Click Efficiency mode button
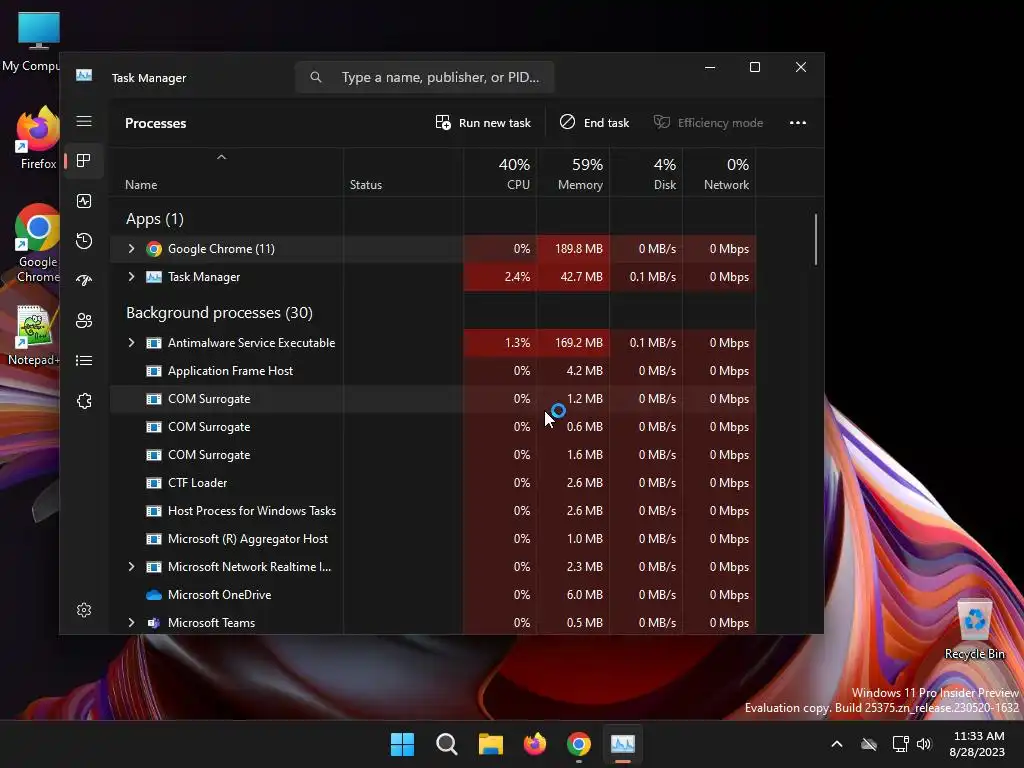Image resolution: width=1024 pixels, height=768 pixels. (x=708, y=123)
